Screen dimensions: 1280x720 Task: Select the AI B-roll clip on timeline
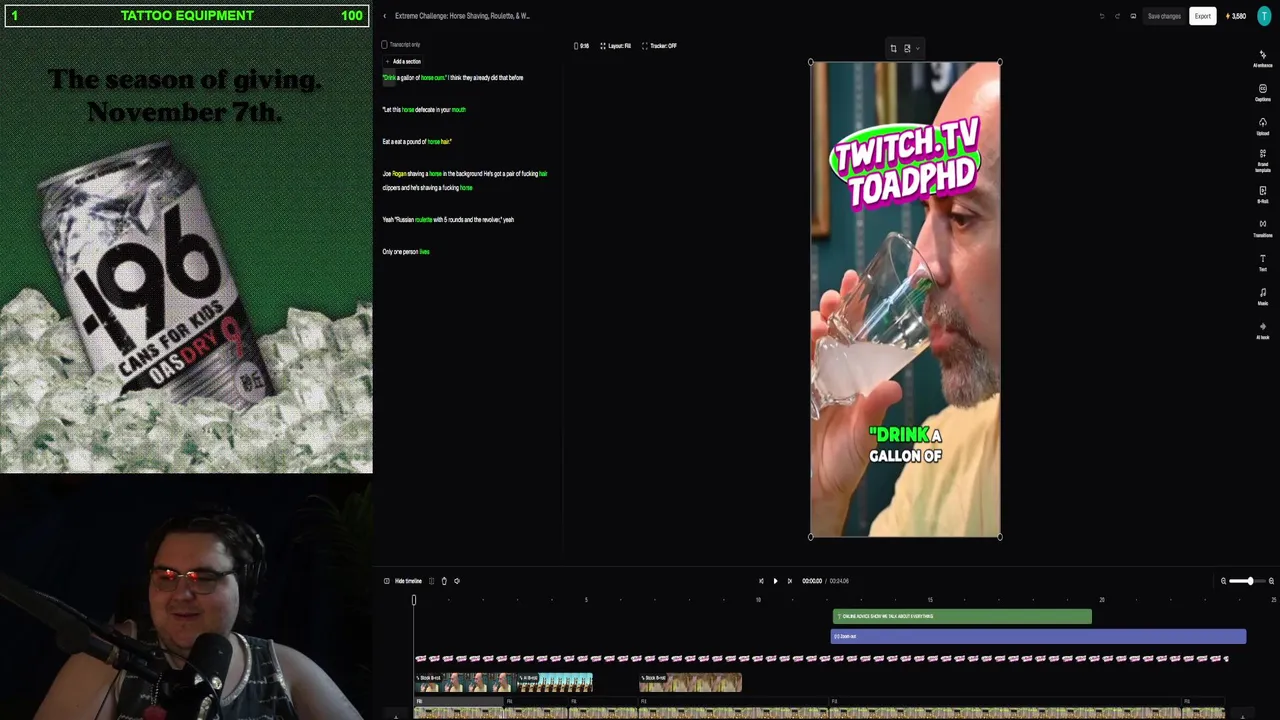(555, 683)
